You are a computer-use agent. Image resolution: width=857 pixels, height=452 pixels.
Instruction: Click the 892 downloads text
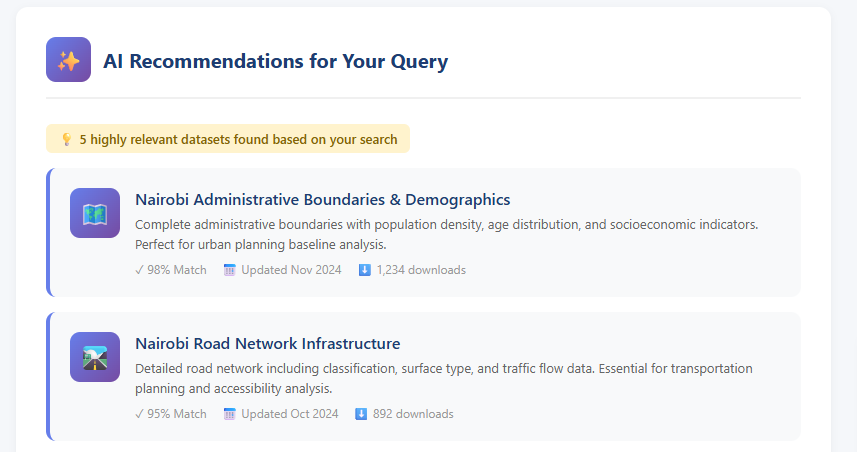[x=413, y=414]
